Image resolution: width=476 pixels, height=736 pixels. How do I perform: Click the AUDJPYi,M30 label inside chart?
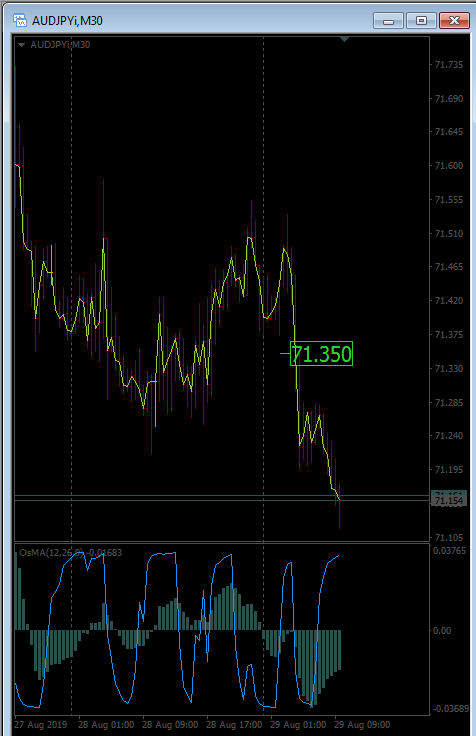60,45
